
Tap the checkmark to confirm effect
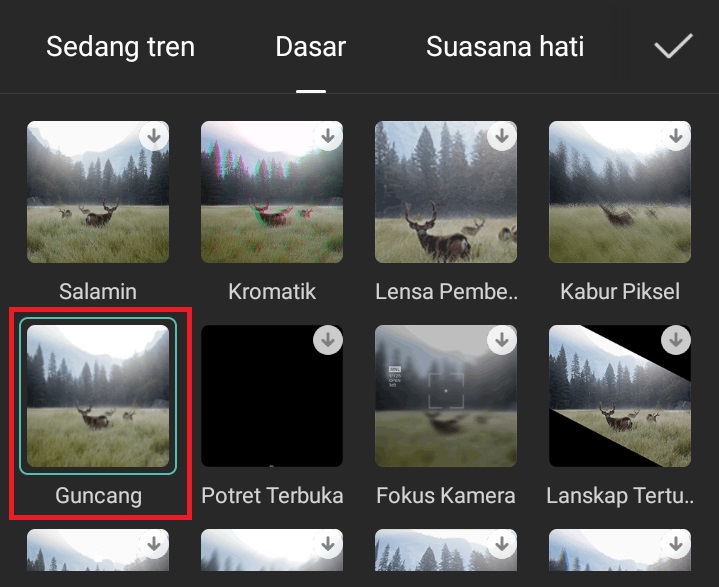(x=673, y=46)
